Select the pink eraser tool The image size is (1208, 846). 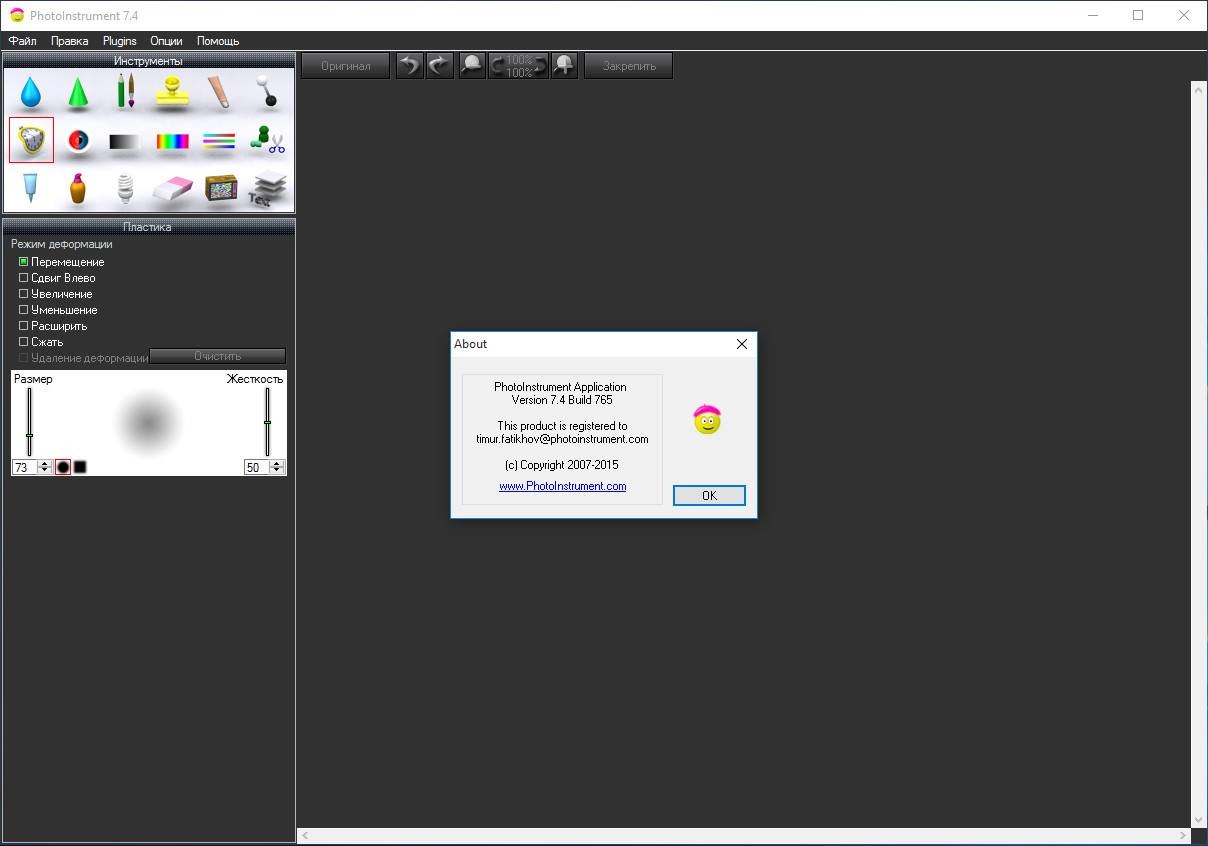click(172, 188)
